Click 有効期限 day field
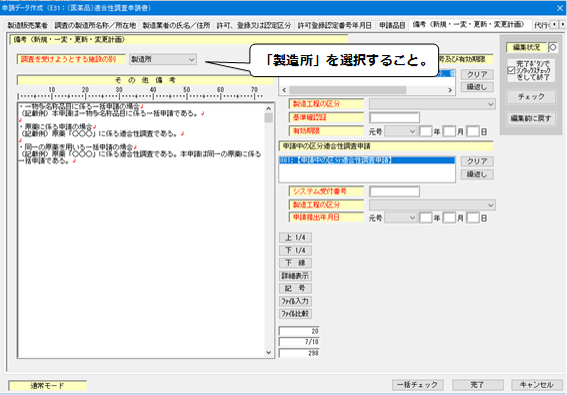 tap(473, 131)
